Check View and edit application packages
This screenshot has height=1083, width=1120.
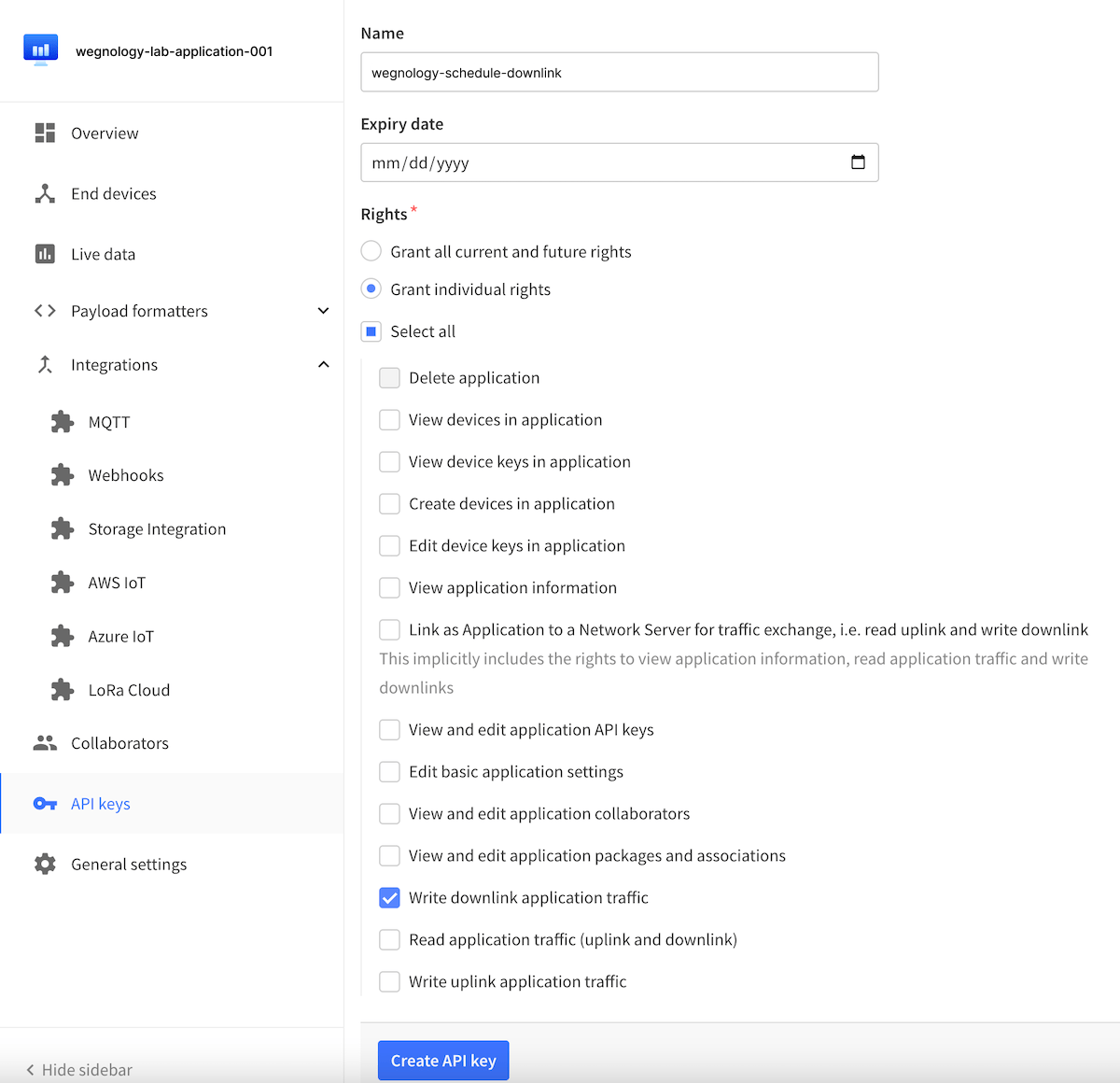tap(389, 855)
